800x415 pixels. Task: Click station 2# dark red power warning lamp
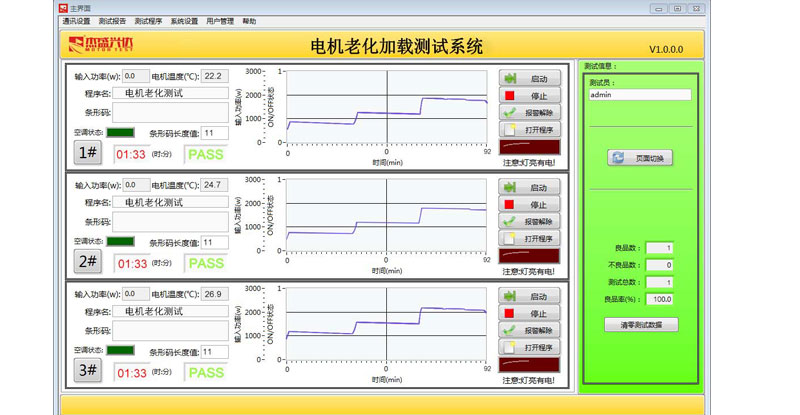click(x=529, y=256)
